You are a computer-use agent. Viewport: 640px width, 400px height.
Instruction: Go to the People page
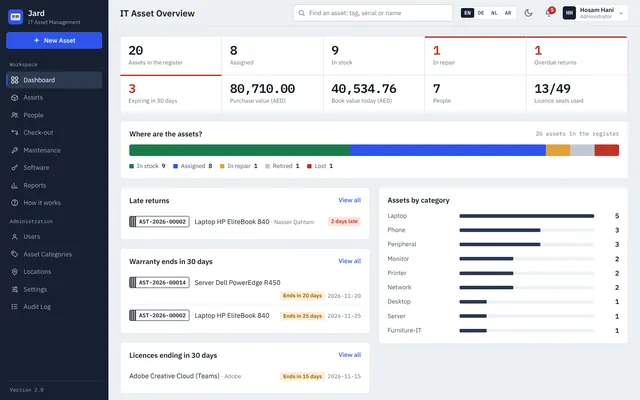pyautogui.click(x=54, y=115)
